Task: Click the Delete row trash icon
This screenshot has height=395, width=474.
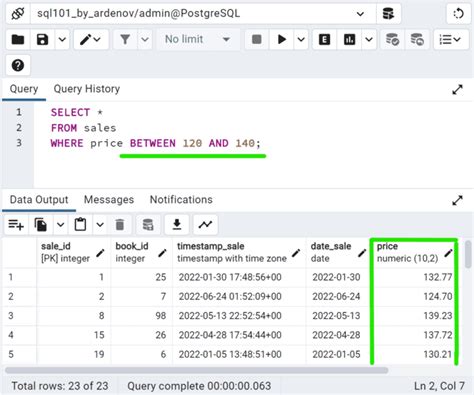Action: 120,225
